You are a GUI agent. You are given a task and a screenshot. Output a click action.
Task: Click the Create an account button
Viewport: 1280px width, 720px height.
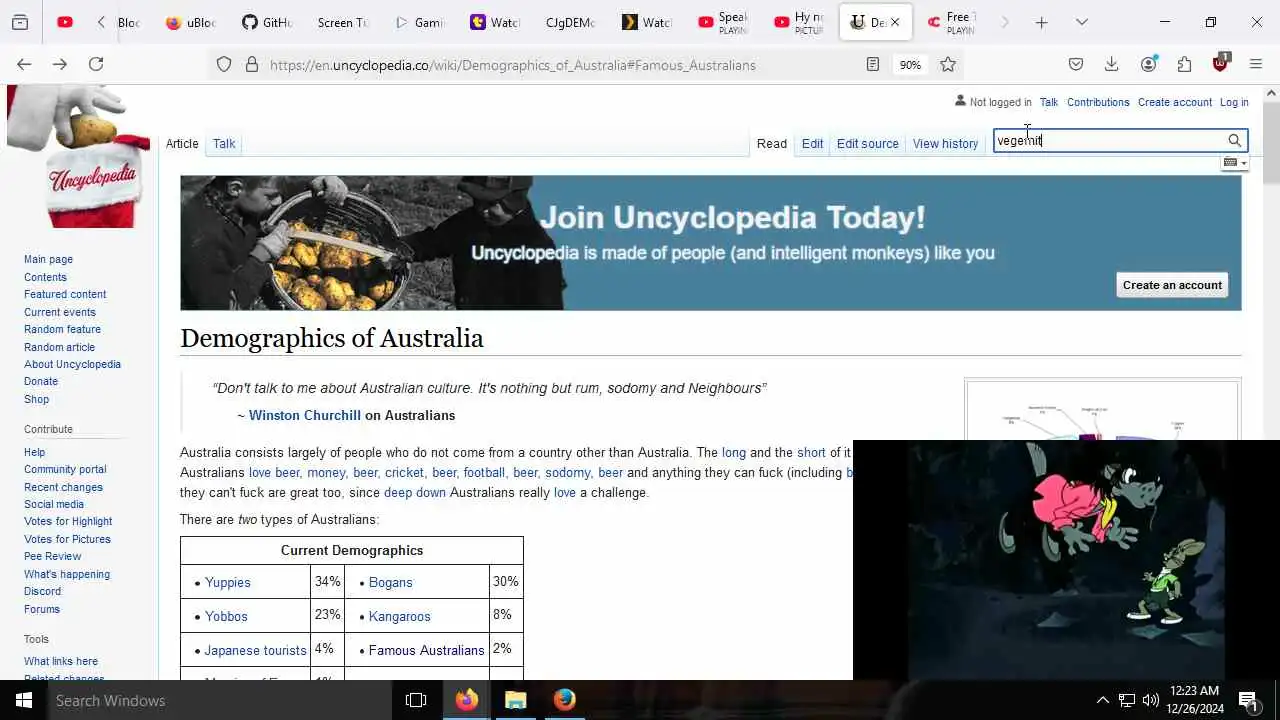pyautogui.click(x=1172, y=285)
